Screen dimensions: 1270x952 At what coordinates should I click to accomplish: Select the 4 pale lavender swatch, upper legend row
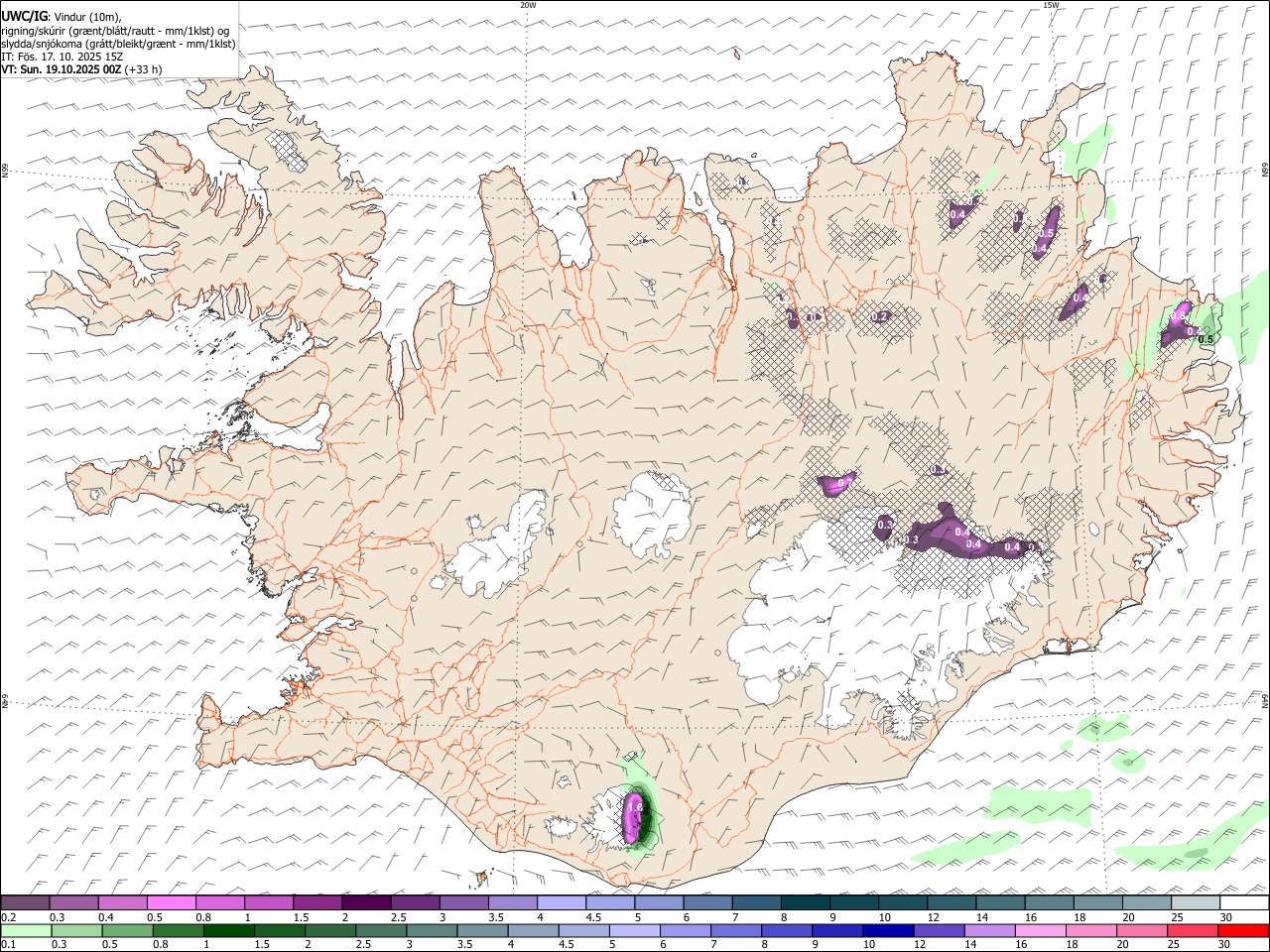click(x=561, y=902)
